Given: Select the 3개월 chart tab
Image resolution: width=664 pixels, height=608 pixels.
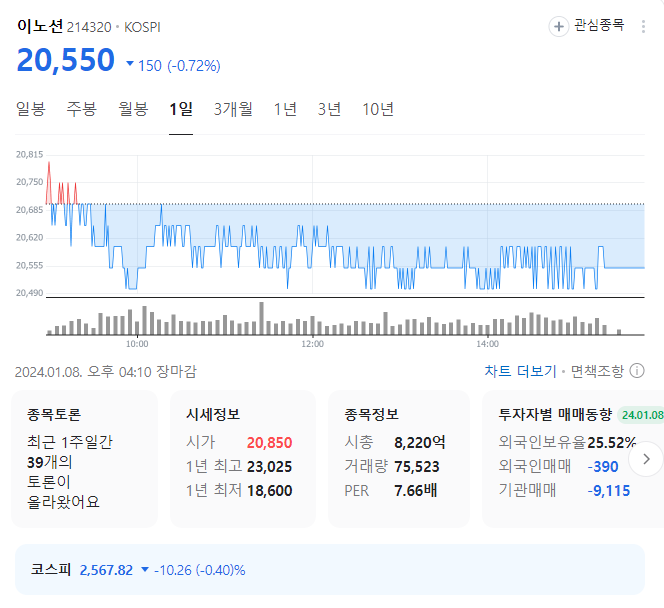Looking at the screenshot, I should (233, 109).
